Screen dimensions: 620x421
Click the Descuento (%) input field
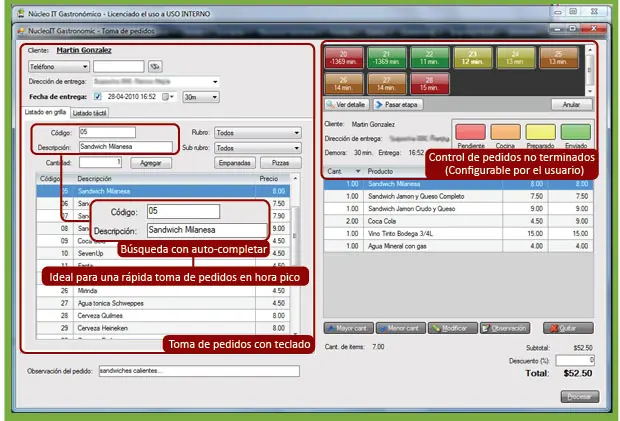(575, 360)
